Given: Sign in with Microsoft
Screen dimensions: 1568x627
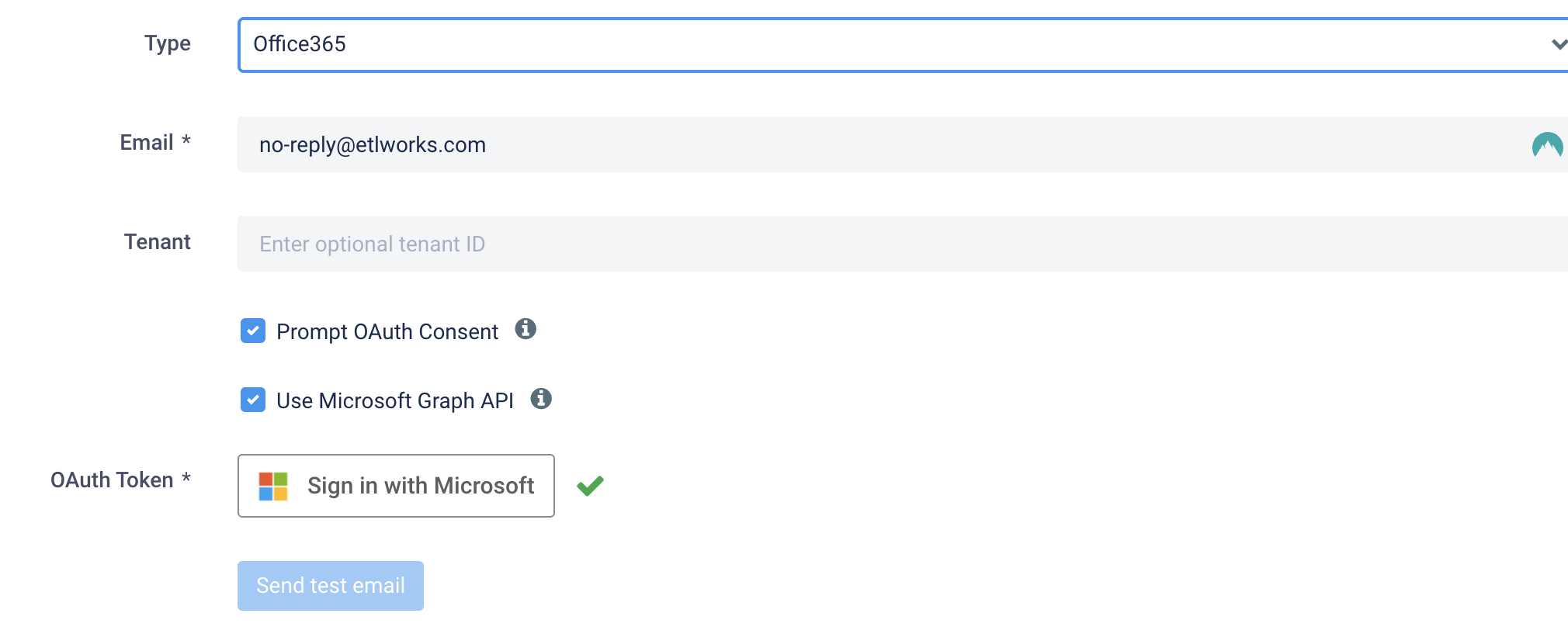Looking at the screenshot, I should point(396,486).
